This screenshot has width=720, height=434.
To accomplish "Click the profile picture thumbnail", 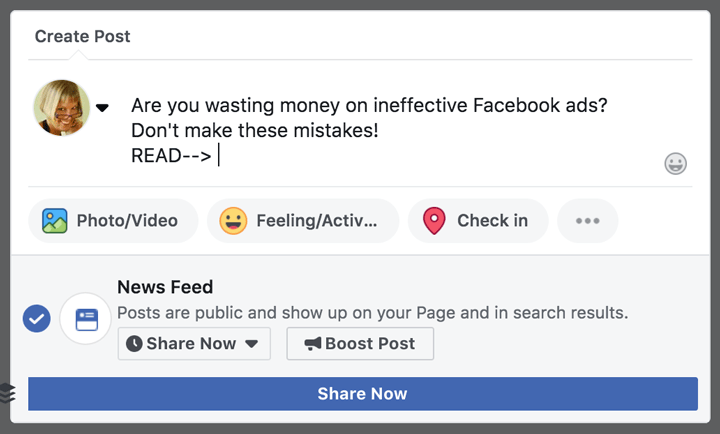I will tap(62, 108).
